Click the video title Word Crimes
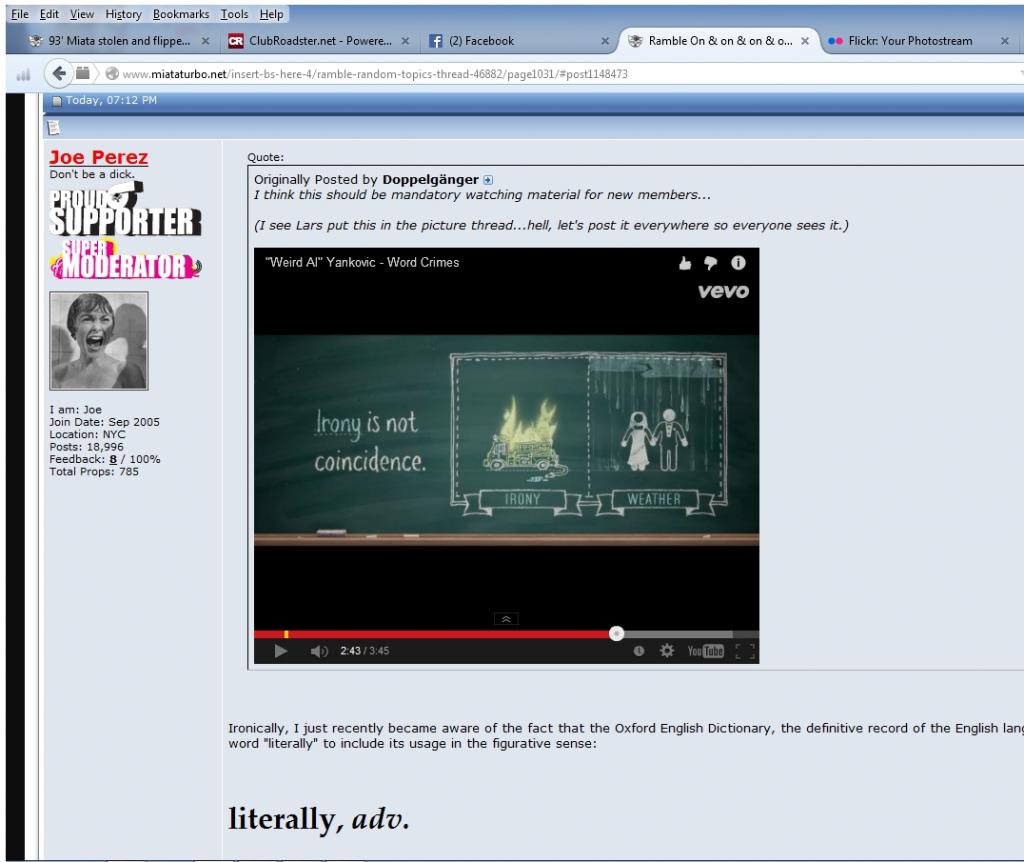The image size is (1024, 862). [362, 263]
